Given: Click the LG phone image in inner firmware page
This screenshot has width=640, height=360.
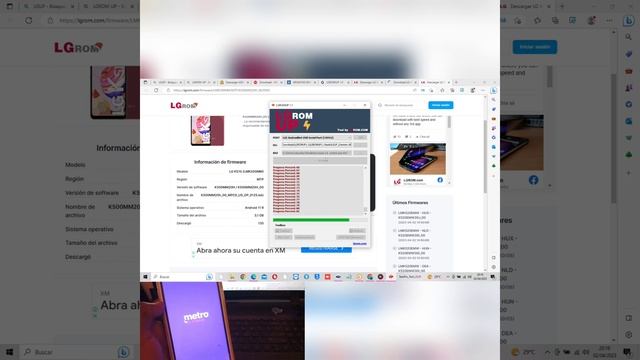Looking at the screenshot, I should point(207,130).
